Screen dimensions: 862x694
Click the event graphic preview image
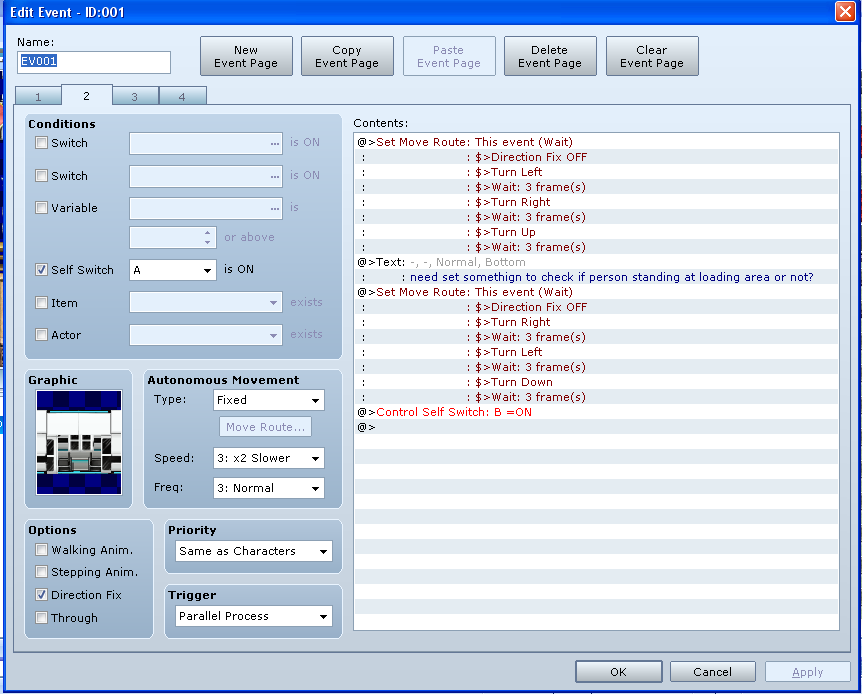click(x=78, y=442)
